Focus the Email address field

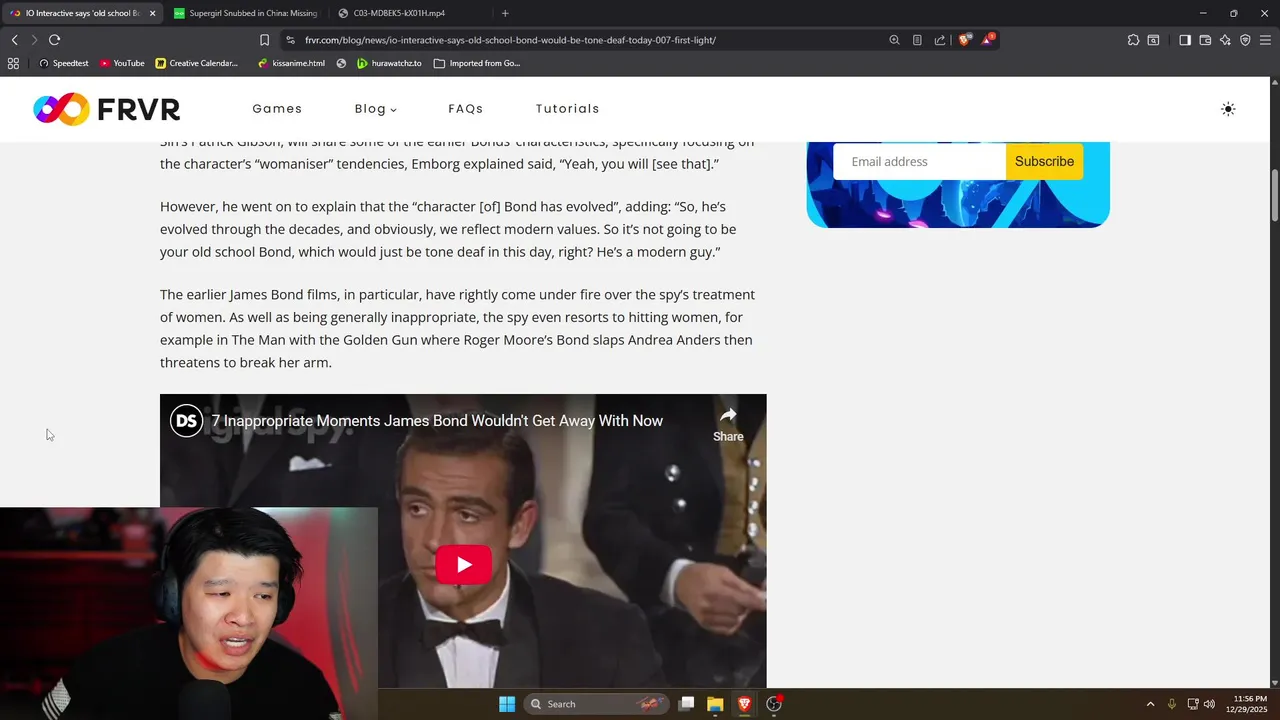tap(919, 161)
